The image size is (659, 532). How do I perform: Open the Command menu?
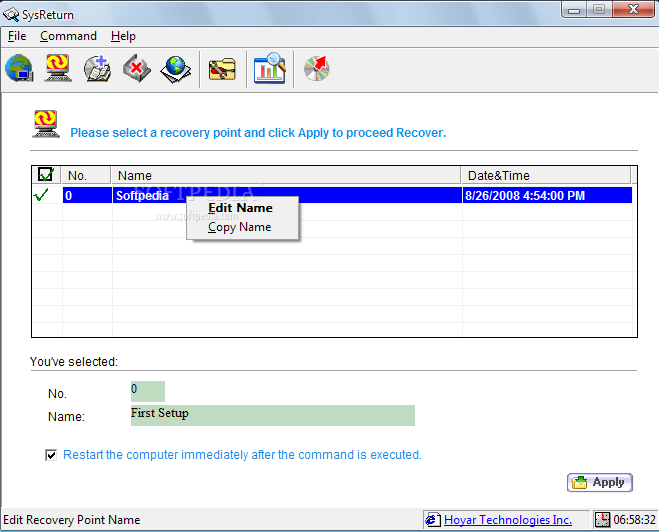click(x=69, y=36)
